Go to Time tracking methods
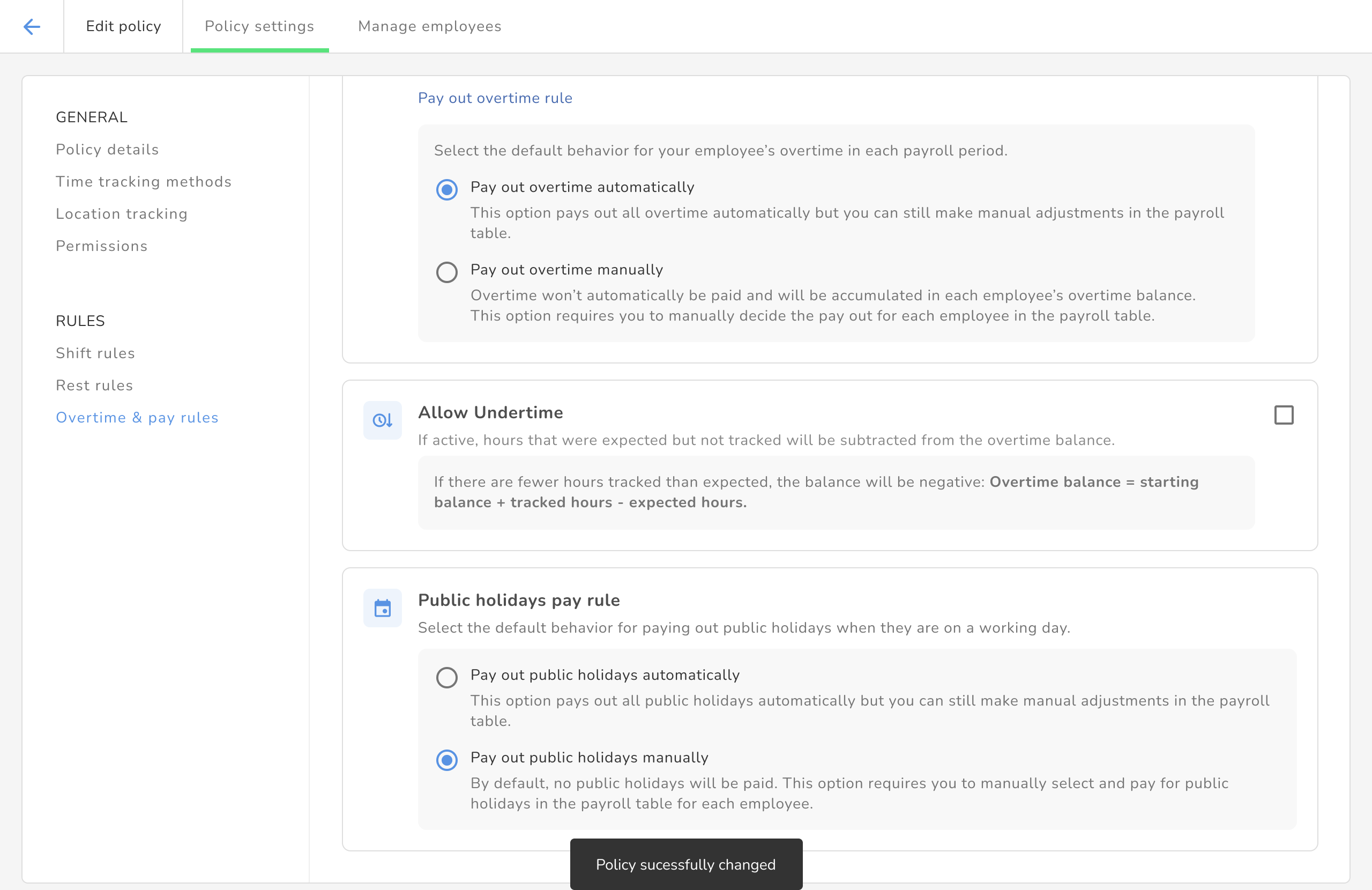 [x=144, y=182]
